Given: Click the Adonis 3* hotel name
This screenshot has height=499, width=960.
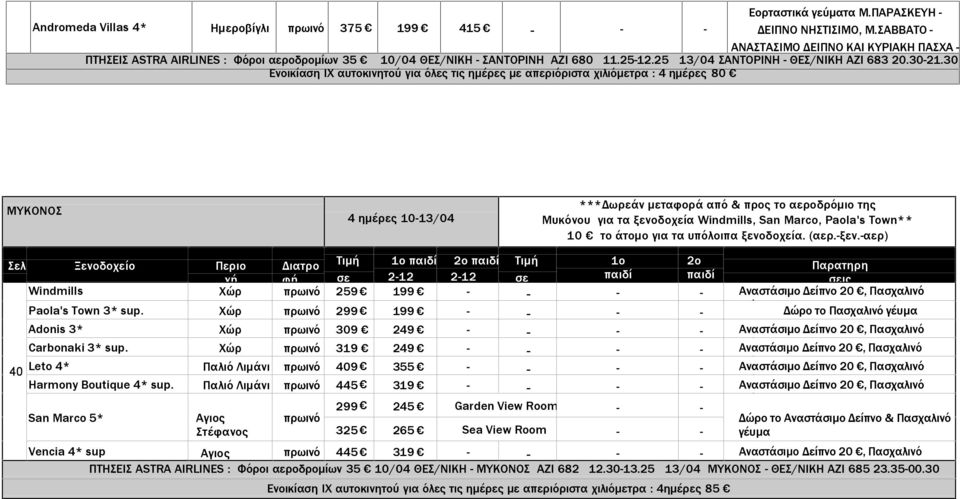Looking at the screenshot, I should [55, 329].
